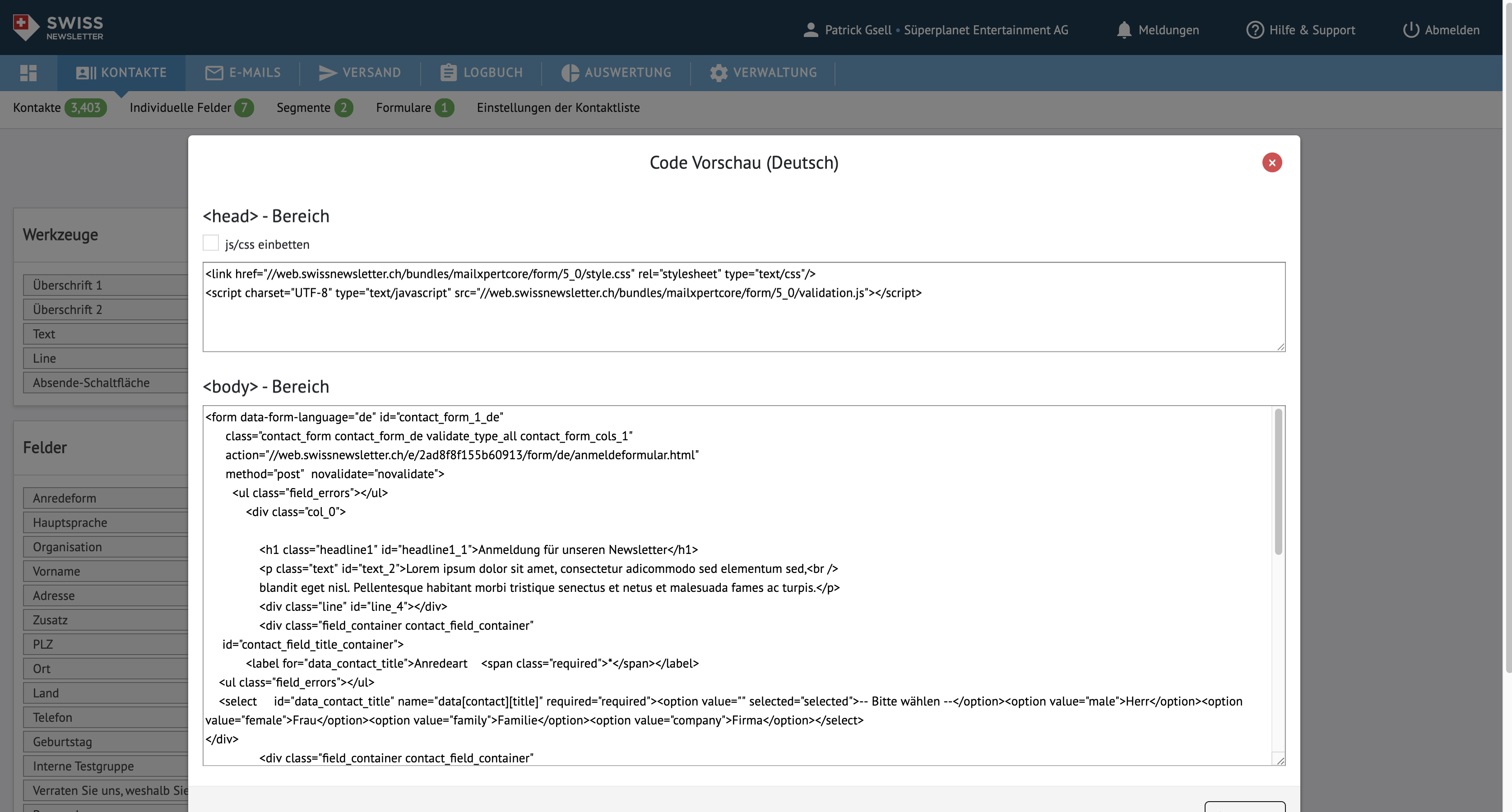The height and width of the screenshot is (812, 1512).
Task: Click the Formulare tab
Action: (403, 108)
